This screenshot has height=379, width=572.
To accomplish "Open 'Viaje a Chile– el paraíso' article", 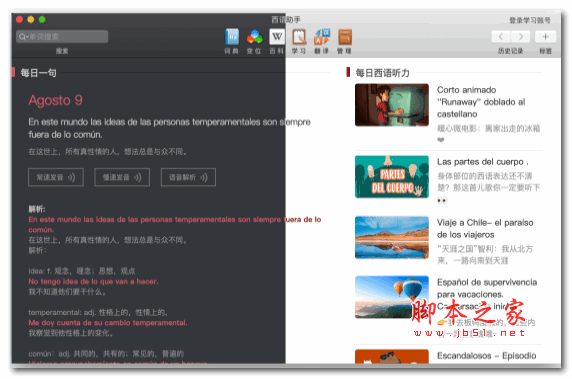I will [485, 228].
